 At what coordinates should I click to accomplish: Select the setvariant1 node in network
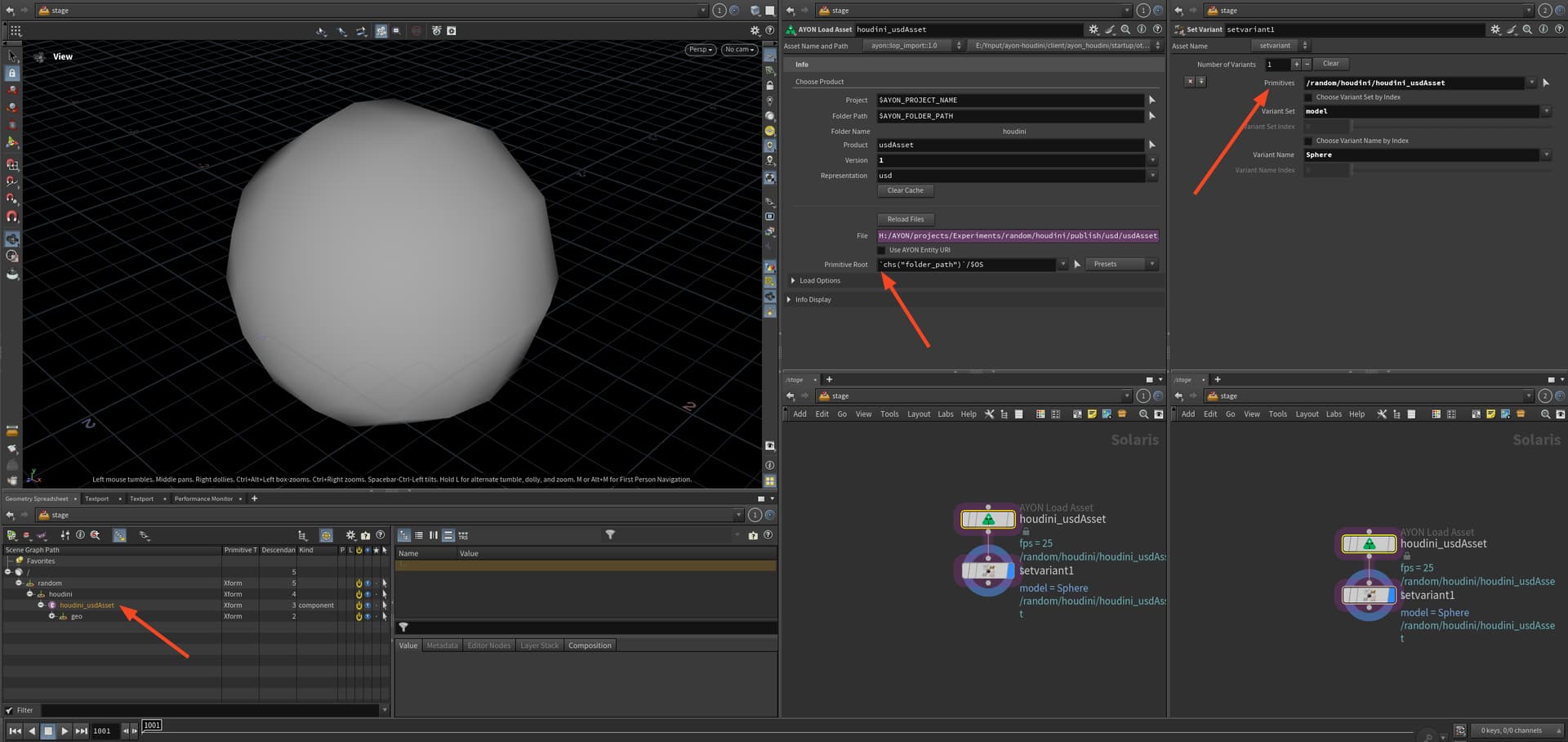point(988,570)
